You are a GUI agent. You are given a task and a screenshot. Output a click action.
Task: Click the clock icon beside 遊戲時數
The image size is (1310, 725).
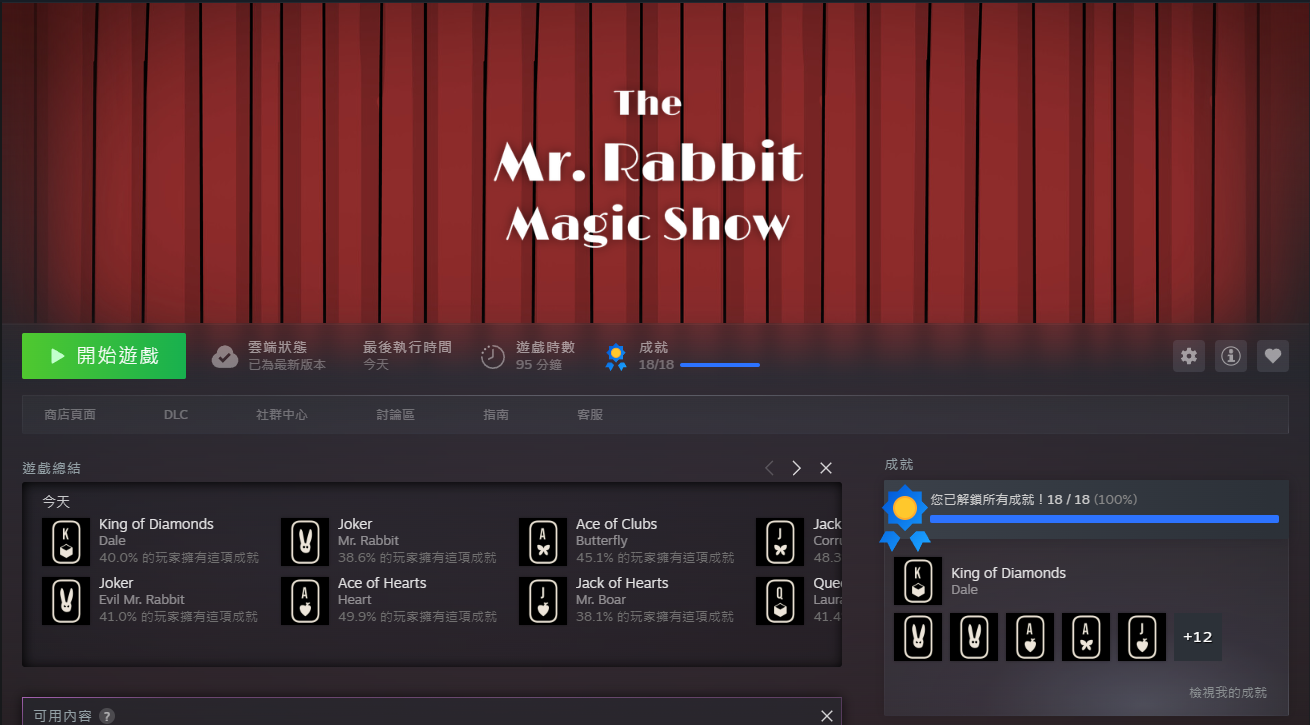coord(493,357)
